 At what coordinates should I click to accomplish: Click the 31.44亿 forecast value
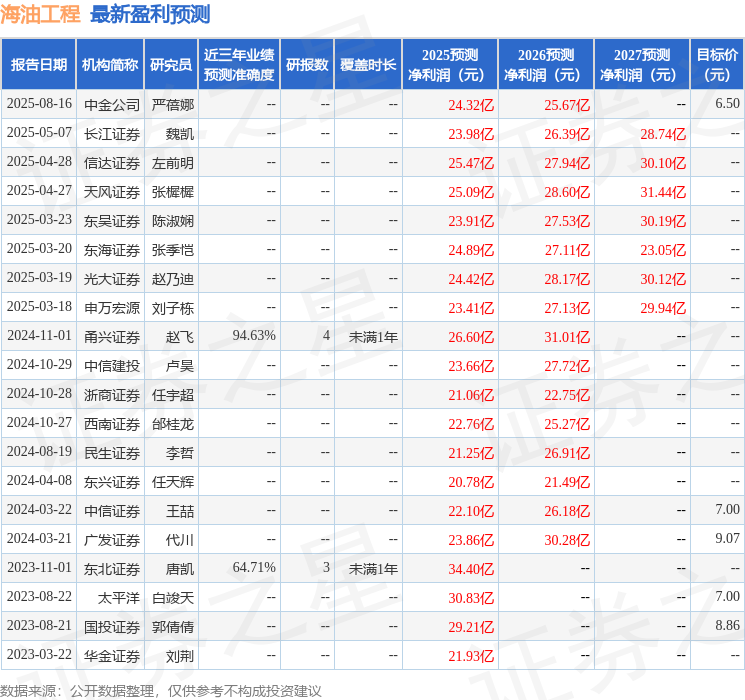pyautogui.click(x=663, y=192)
